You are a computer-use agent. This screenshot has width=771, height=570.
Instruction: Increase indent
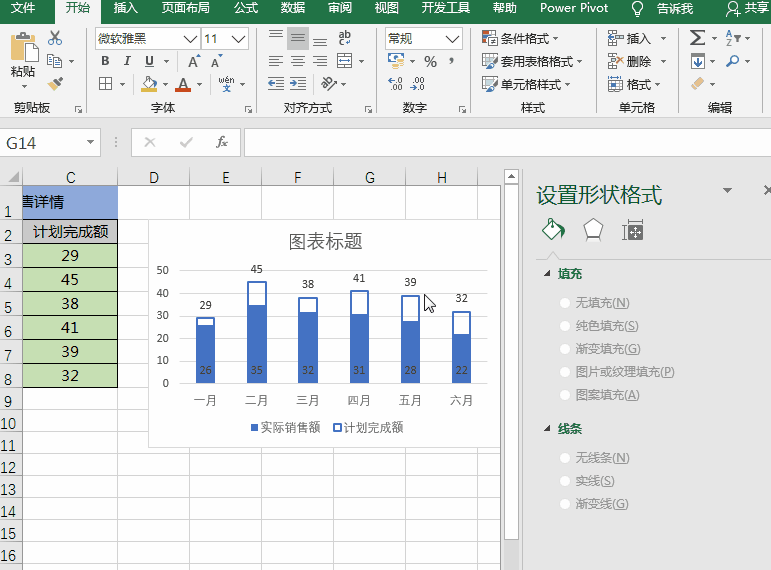pos(298,84)
